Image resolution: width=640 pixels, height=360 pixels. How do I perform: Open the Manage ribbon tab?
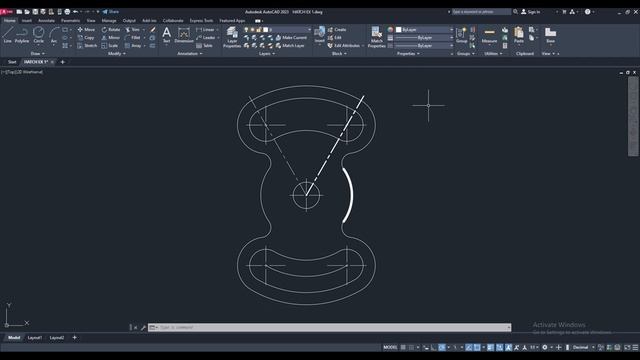(x=109, y=20)
